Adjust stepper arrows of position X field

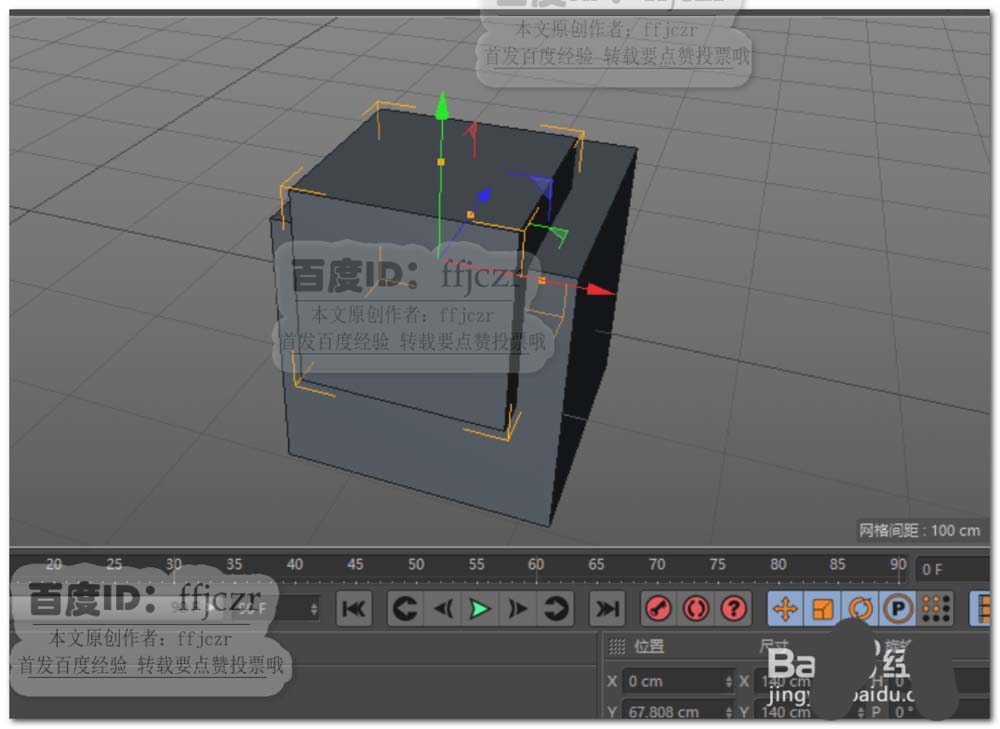click(728, 681)
